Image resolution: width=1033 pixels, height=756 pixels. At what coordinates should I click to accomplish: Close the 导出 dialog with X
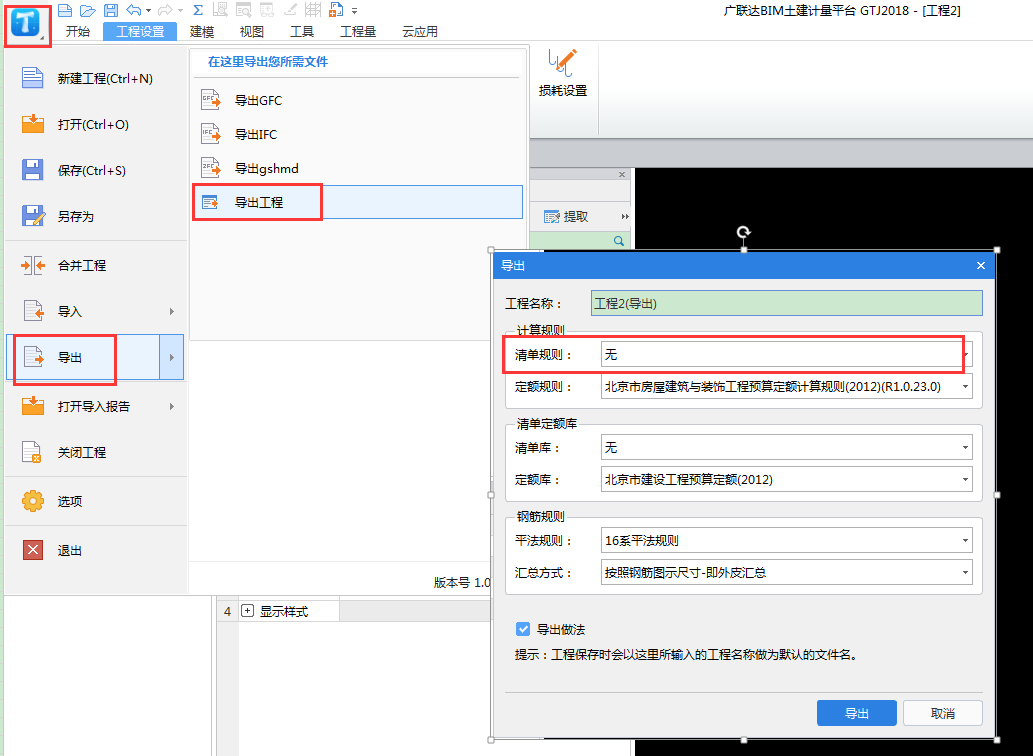(980, 265)
